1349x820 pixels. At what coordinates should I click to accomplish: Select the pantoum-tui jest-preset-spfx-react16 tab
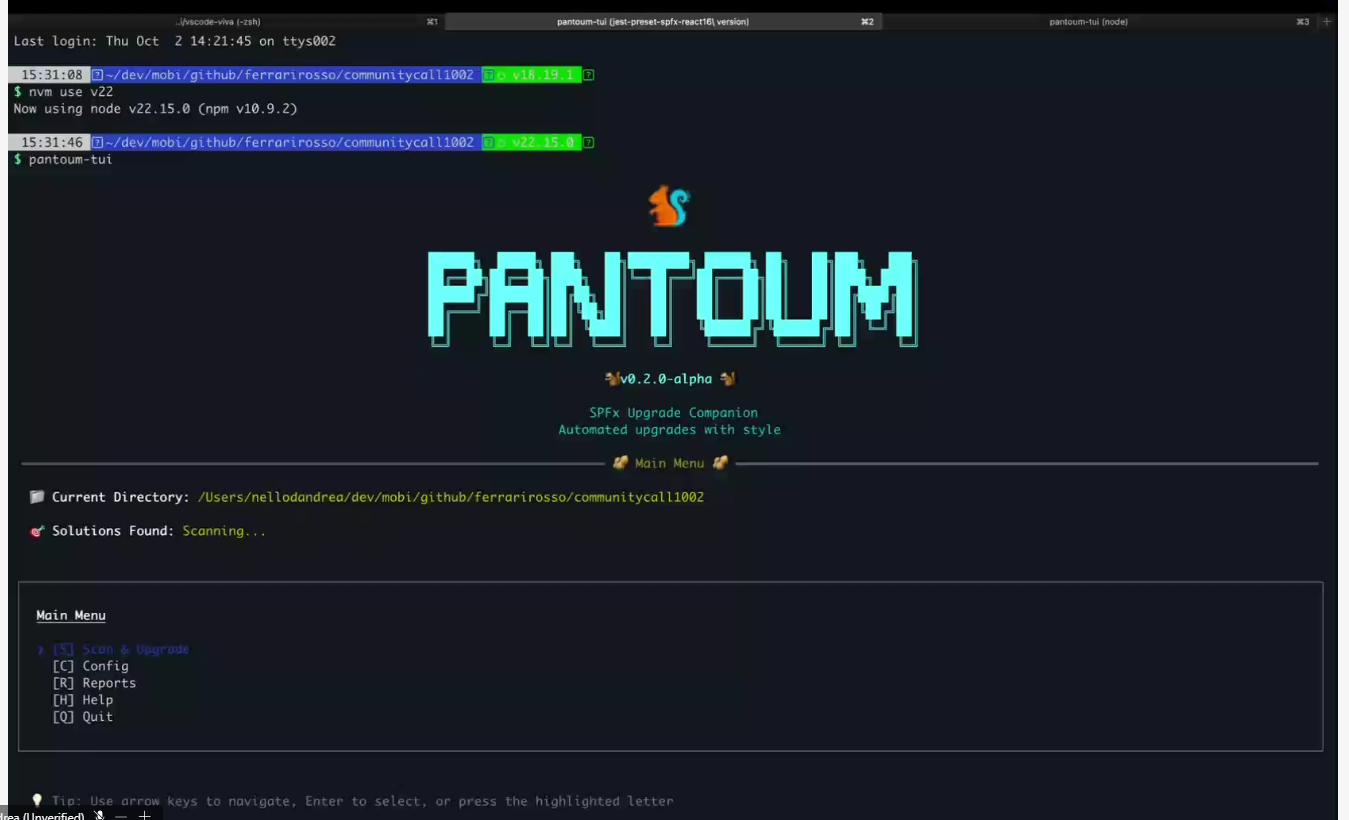(652, 21)
